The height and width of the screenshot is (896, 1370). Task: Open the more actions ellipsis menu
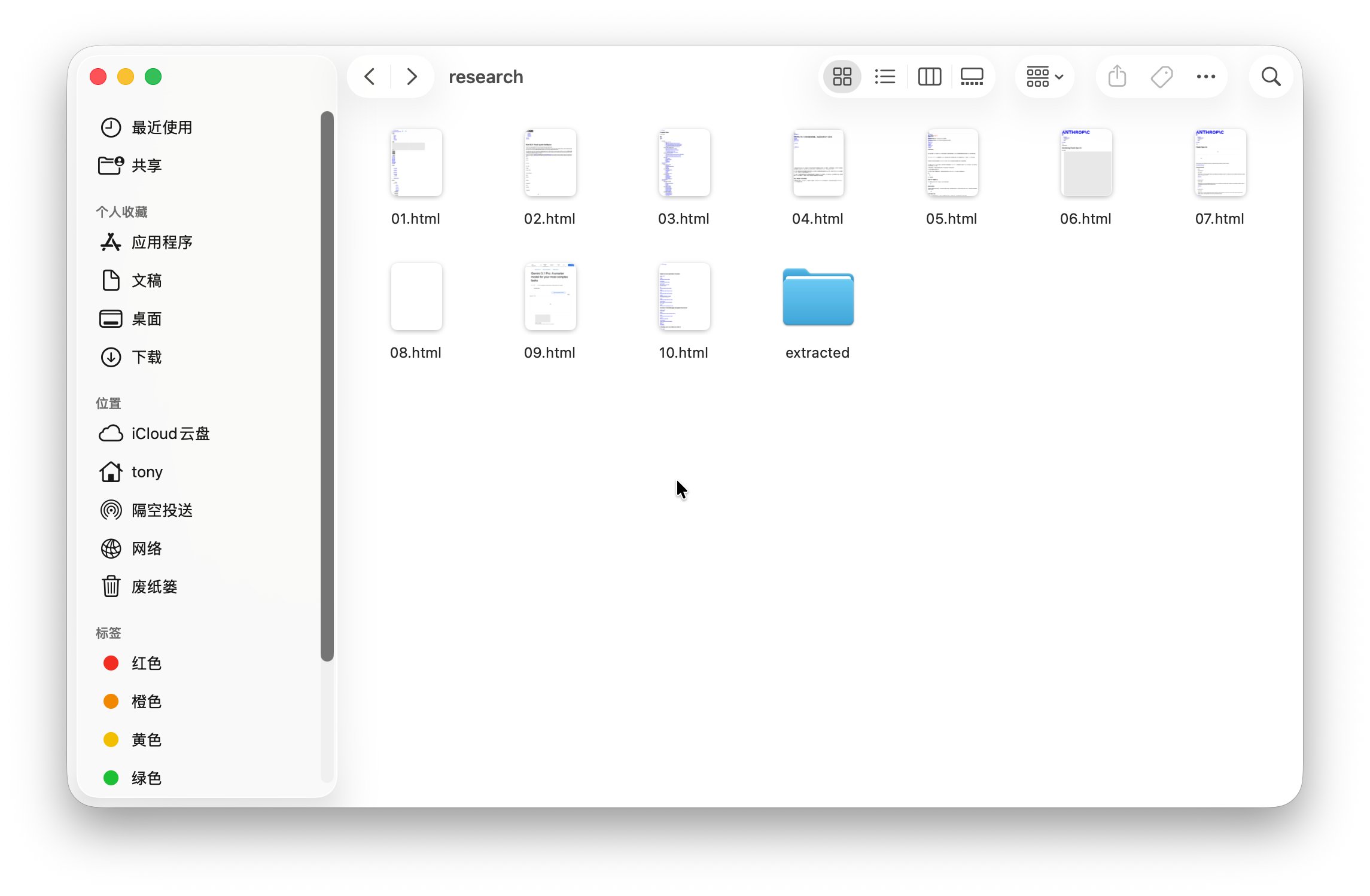pos(1205,77)
